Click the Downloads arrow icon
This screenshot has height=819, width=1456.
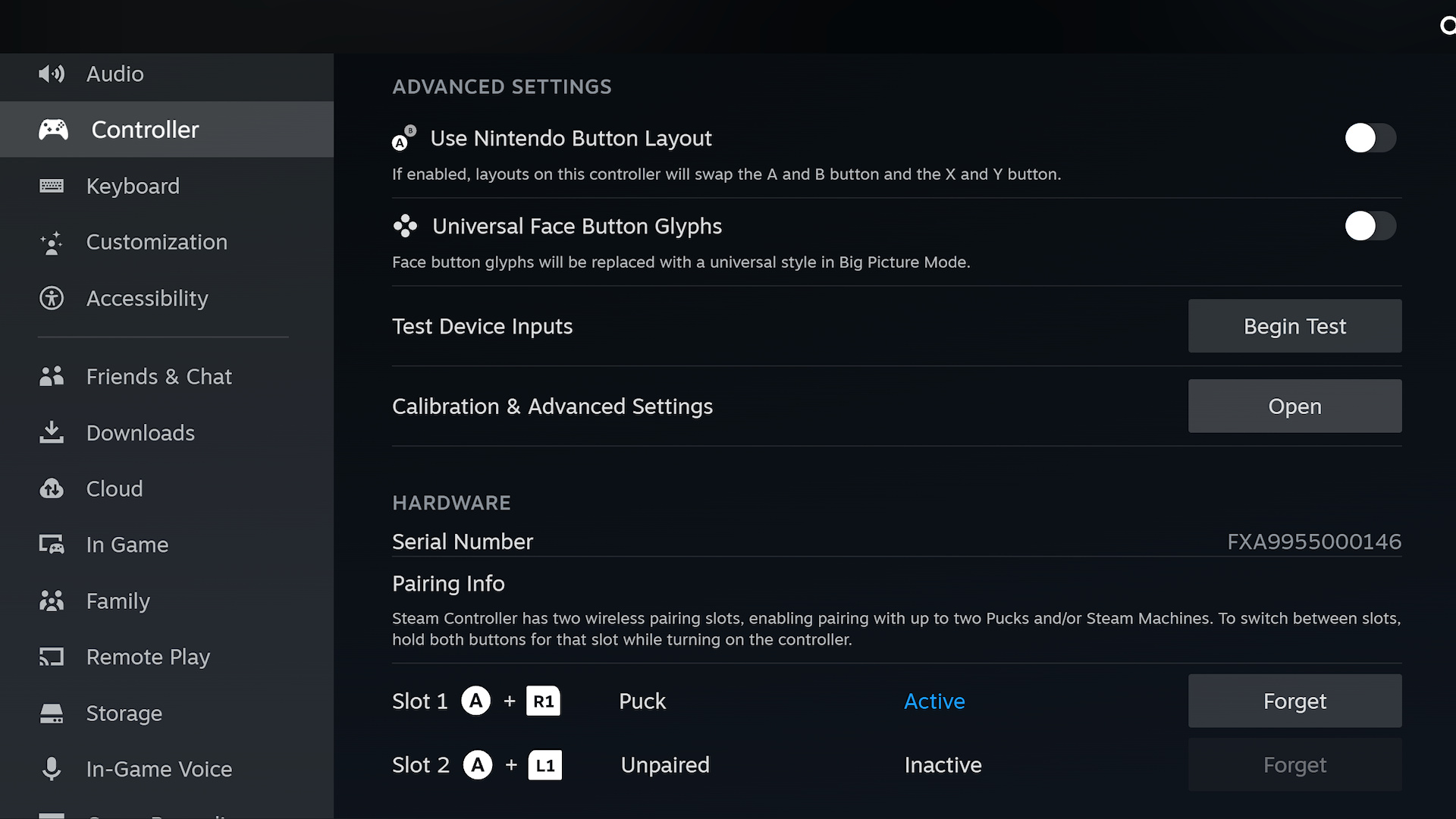coord(51,432)
